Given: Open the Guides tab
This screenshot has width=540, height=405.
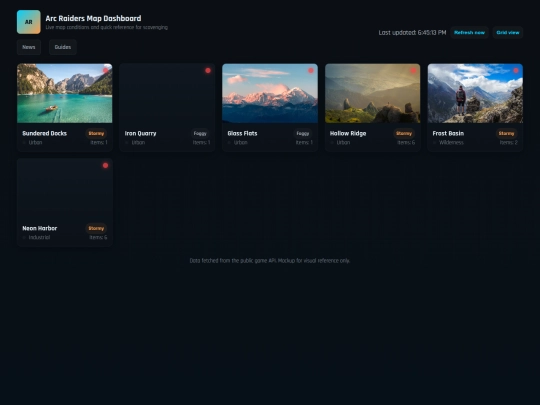Looking at the screenshot, I should point(63,47).
